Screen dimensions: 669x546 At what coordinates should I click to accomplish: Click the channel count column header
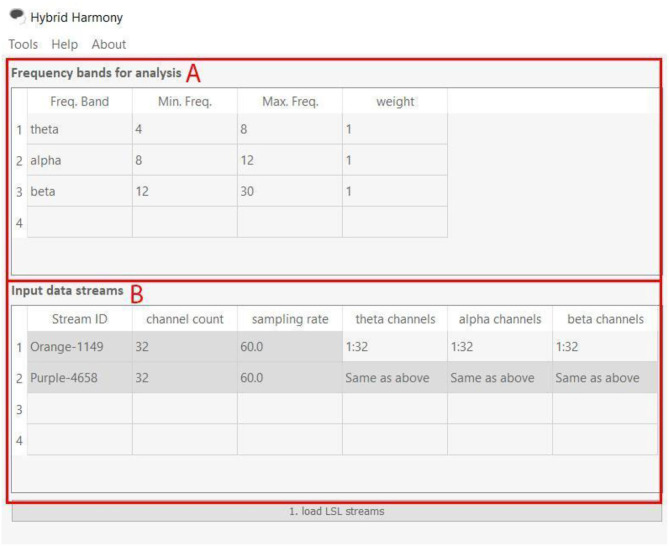coord(185,319)
